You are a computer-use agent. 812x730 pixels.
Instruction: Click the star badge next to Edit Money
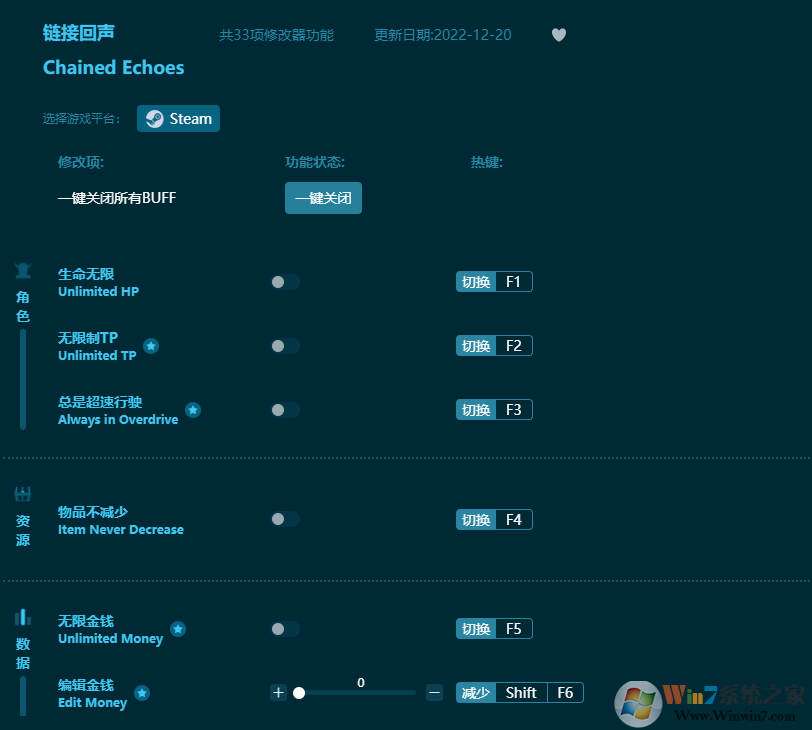pos(141,691)
